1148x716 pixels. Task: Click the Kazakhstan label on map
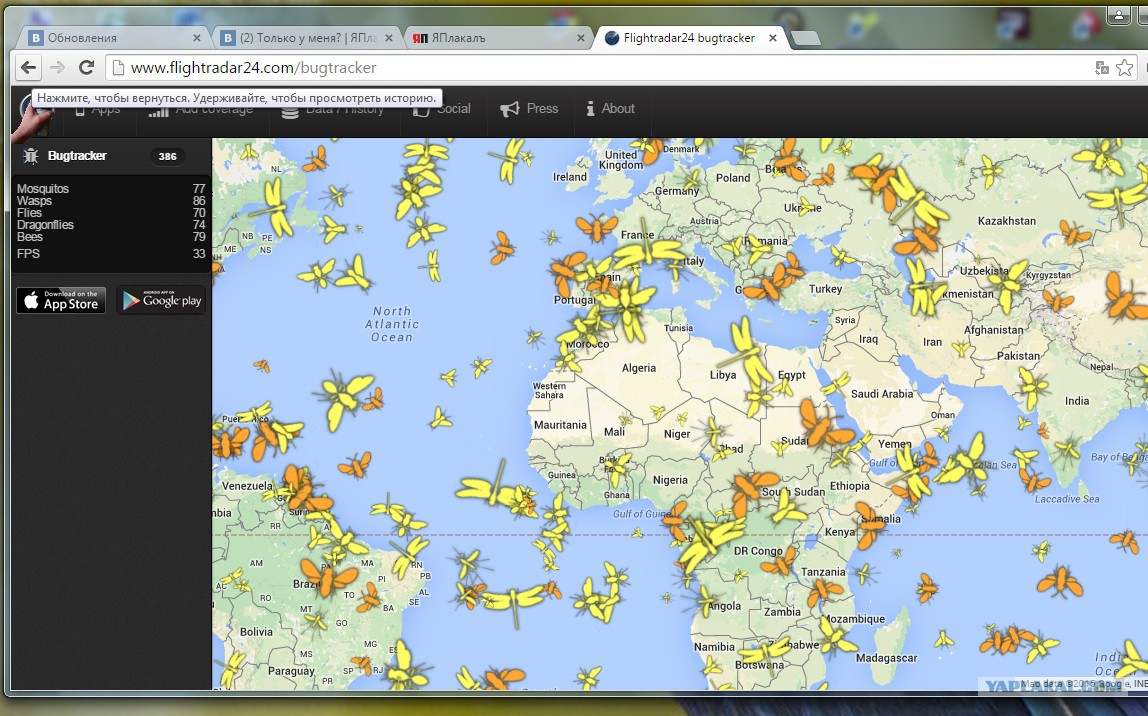tap(1007, 221)
